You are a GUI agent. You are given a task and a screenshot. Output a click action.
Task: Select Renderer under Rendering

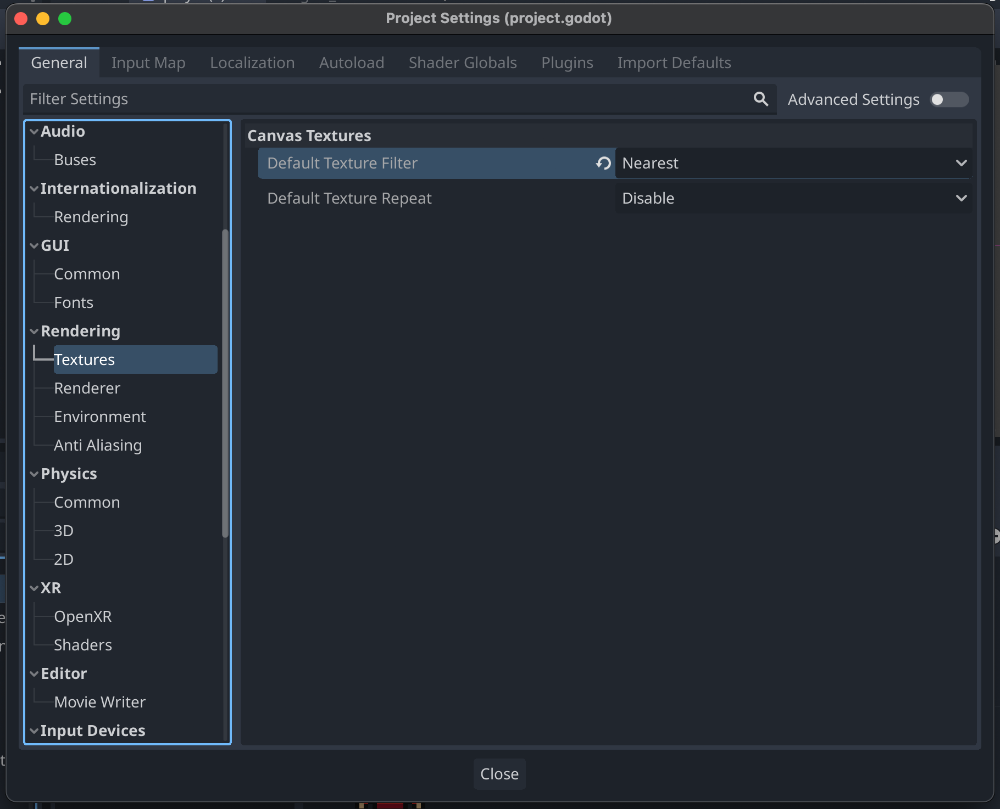[87, 388]
